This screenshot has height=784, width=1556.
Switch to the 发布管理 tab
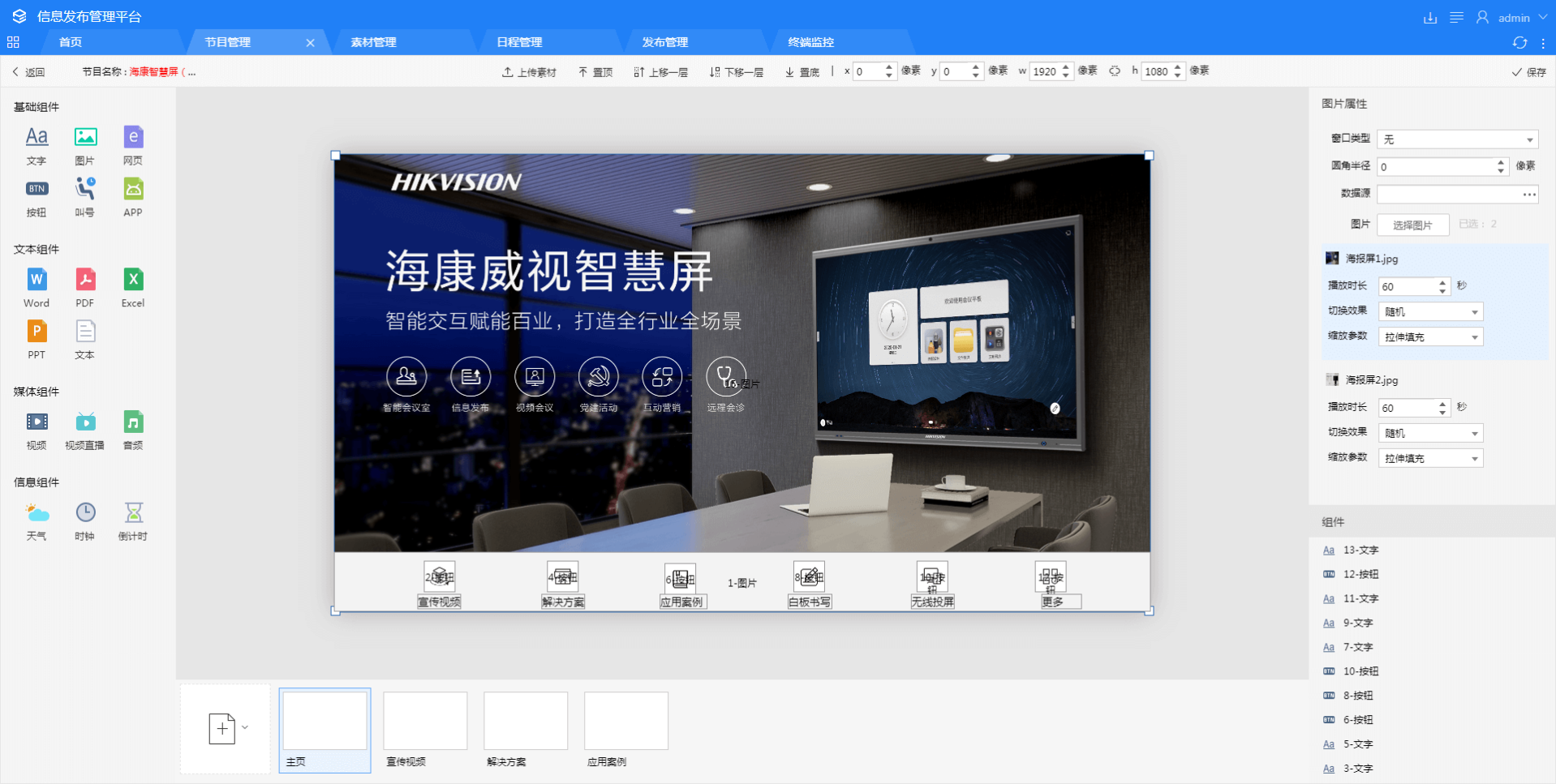[665, 42]
